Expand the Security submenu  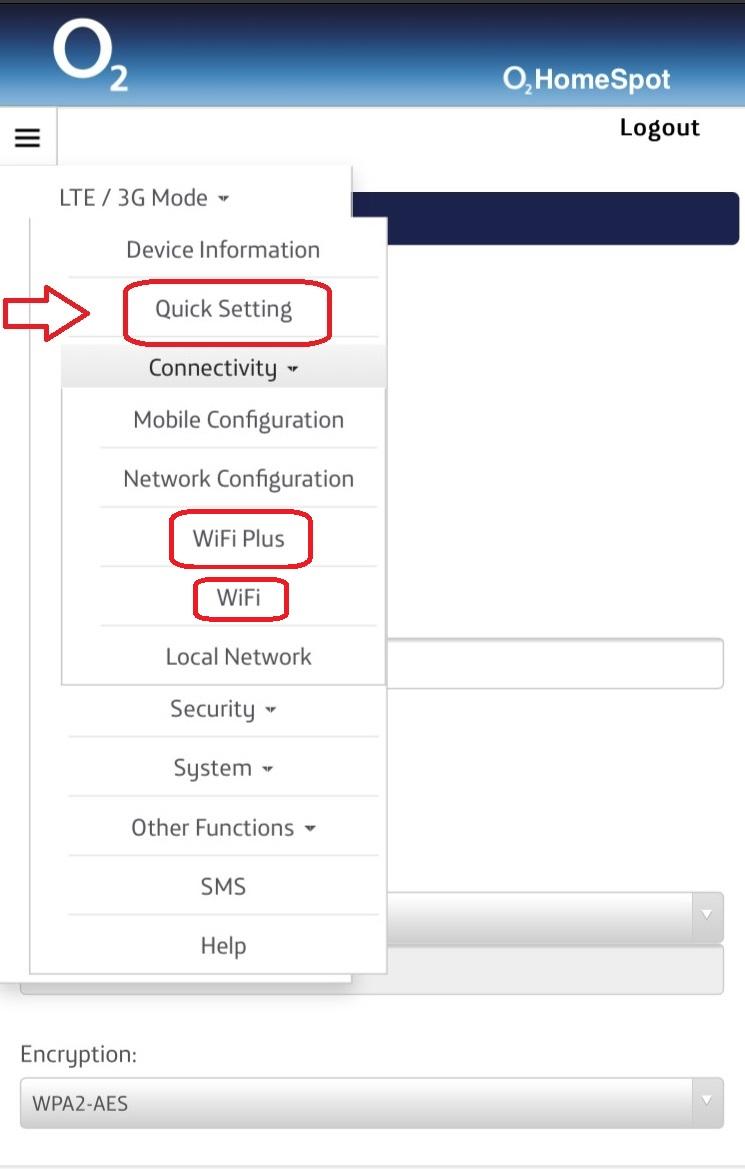click(222, 709)
